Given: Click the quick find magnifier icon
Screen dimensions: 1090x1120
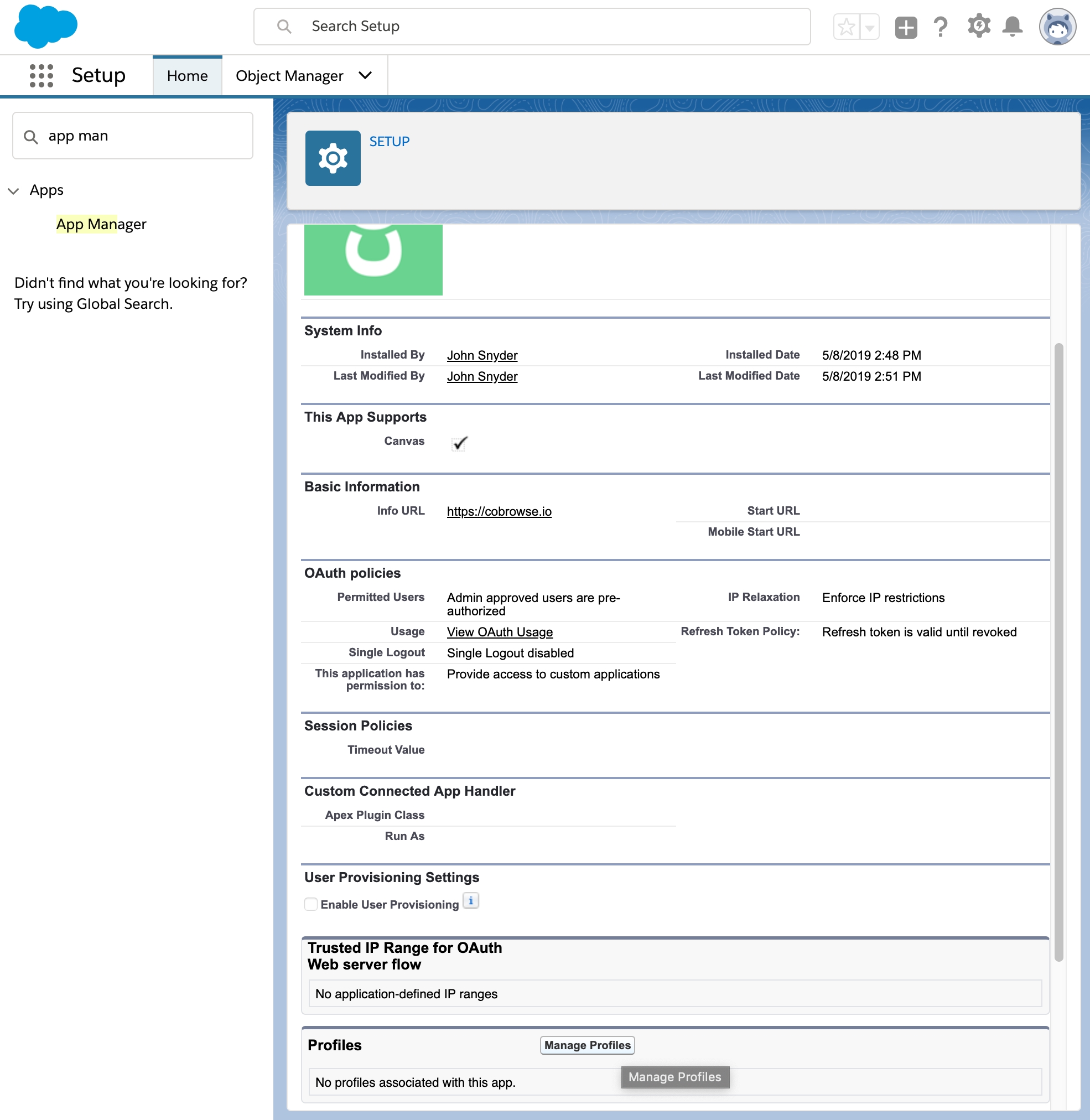Looking at the screenshot, I should [31, 137].
